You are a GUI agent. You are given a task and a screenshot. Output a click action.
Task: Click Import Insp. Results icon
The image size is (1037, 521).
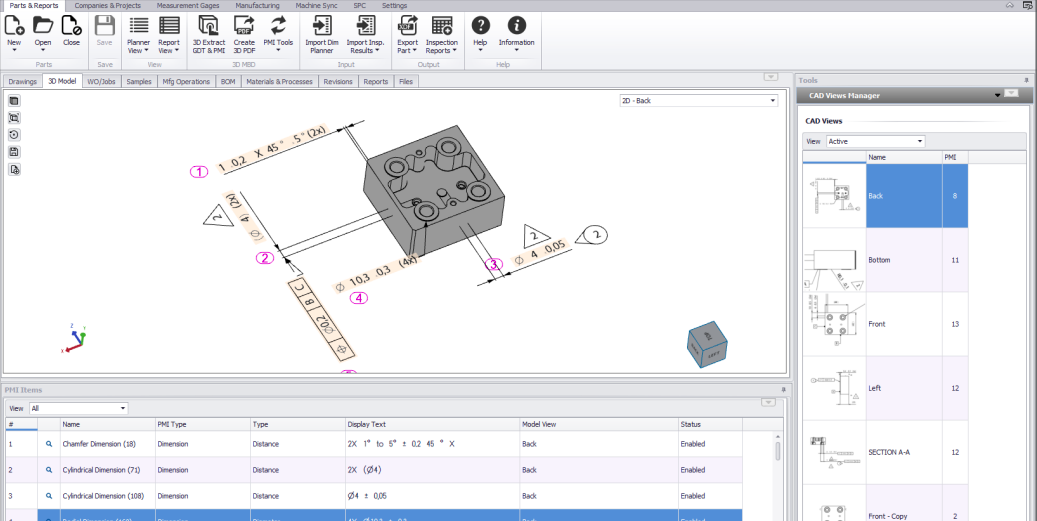coord(365,25)
